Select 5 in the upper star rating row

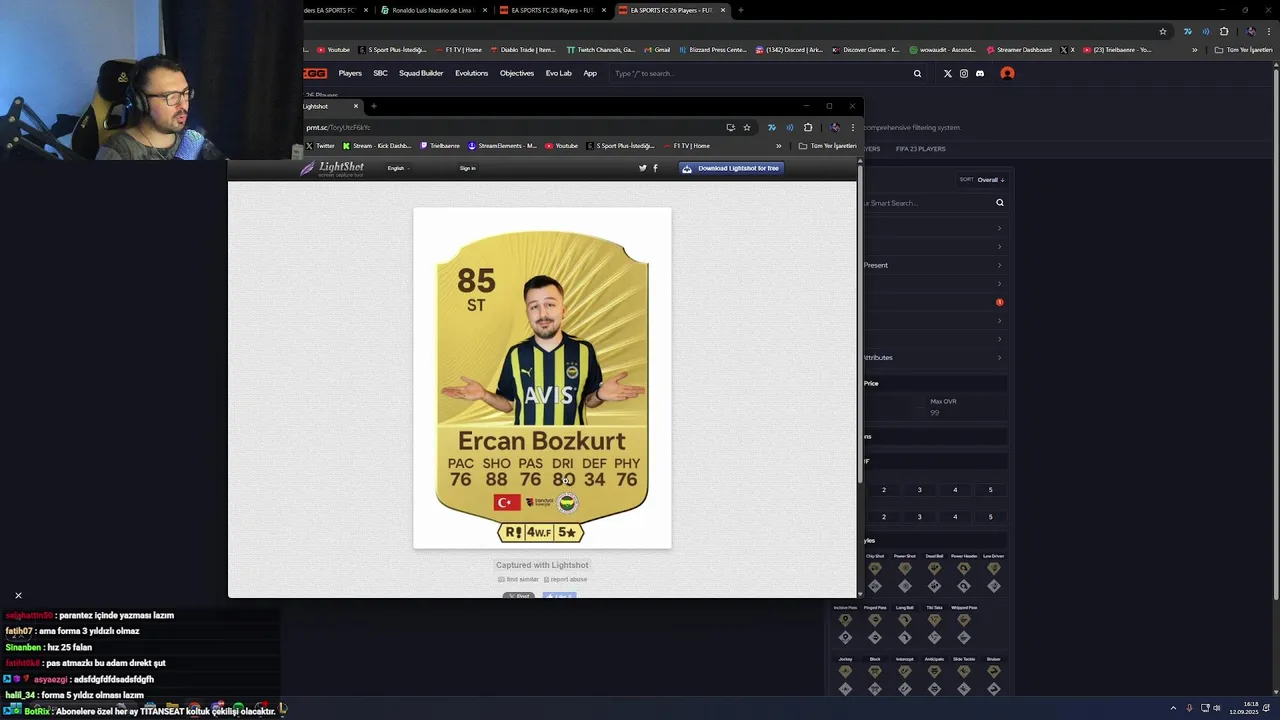click(x=990, y=490)
